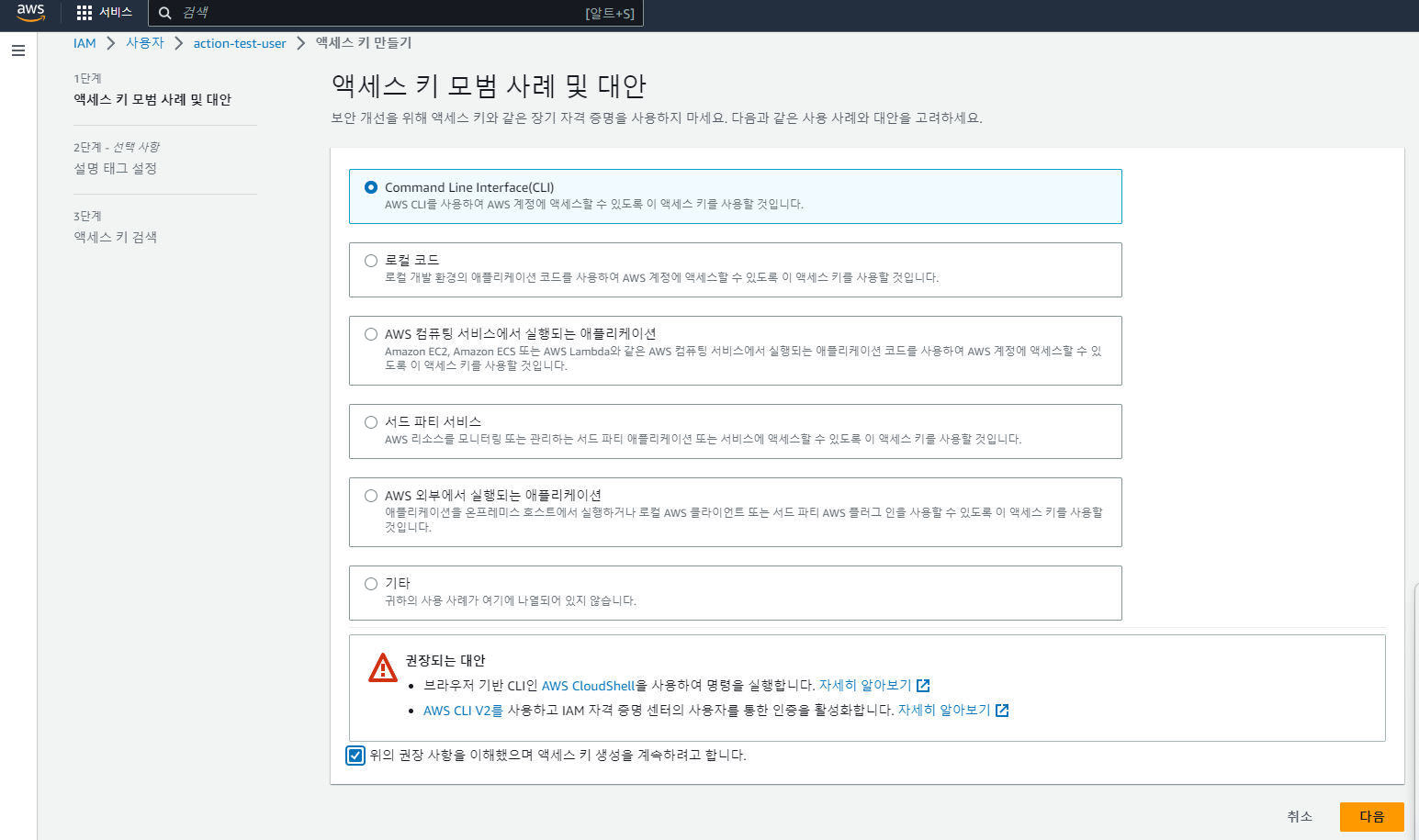Focus the 검색 search input field
Viewport: 1419px width, 840px height.
395,13
